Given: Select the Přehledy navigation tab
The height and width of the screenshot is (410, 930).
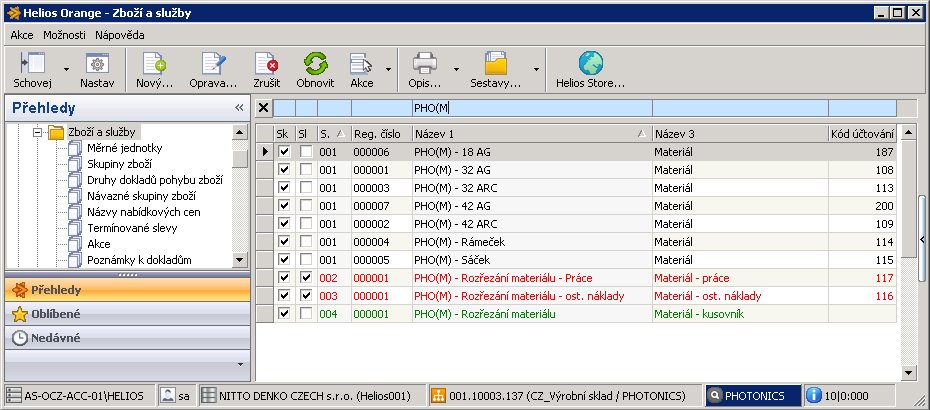Looking at the screenshot, I should tap(128, 290).
